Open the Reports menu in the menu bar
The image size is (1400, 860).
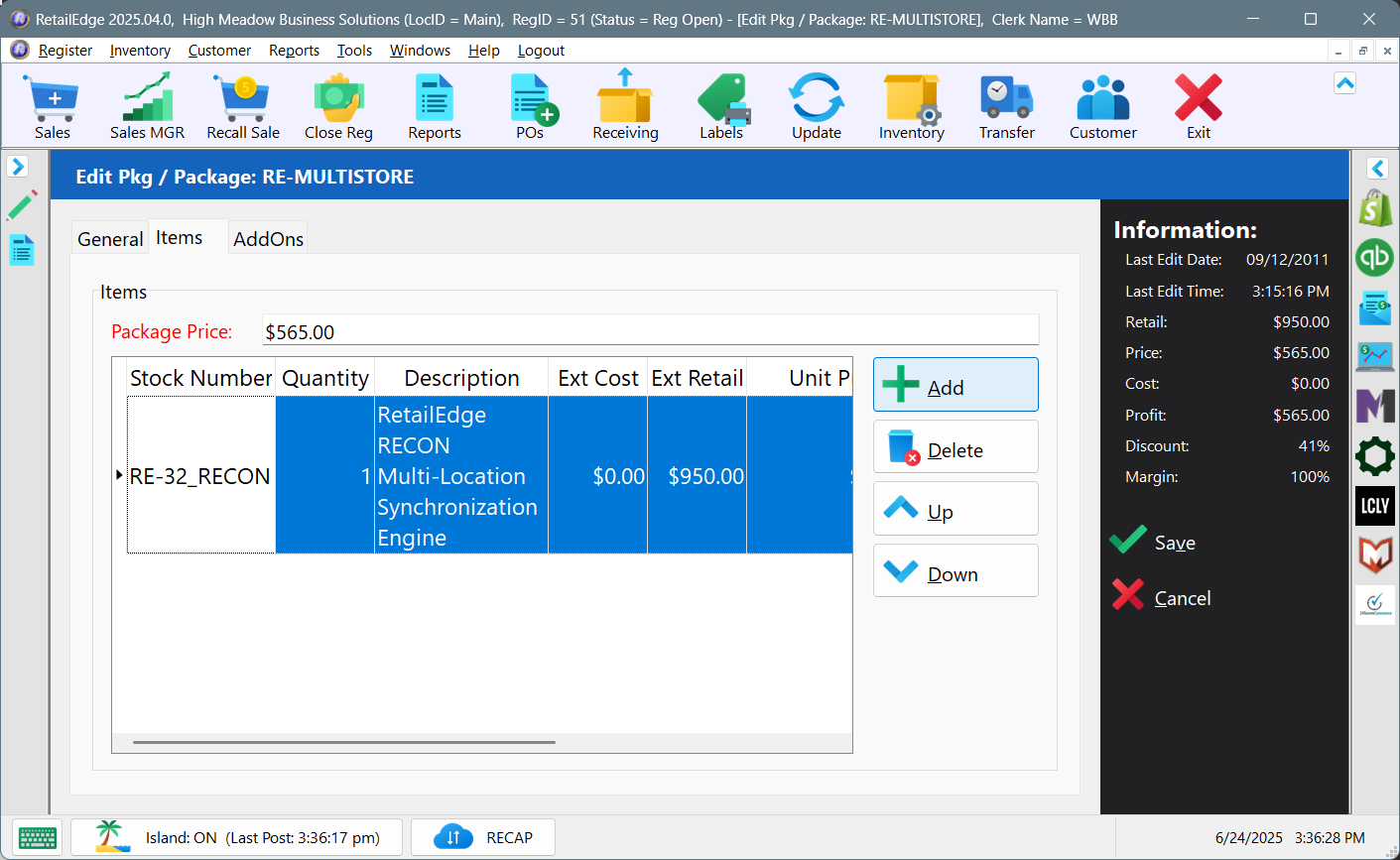[x=294, y=51]
